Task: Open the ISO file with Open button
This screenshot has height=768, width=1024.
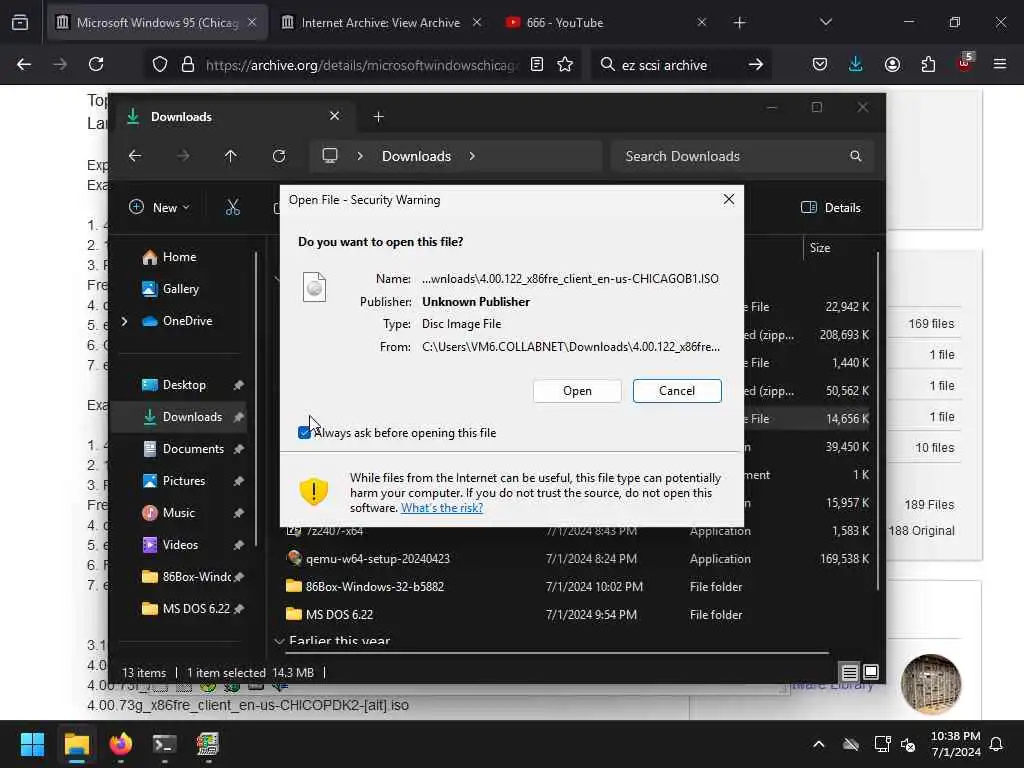Action: tap(577, 391)
